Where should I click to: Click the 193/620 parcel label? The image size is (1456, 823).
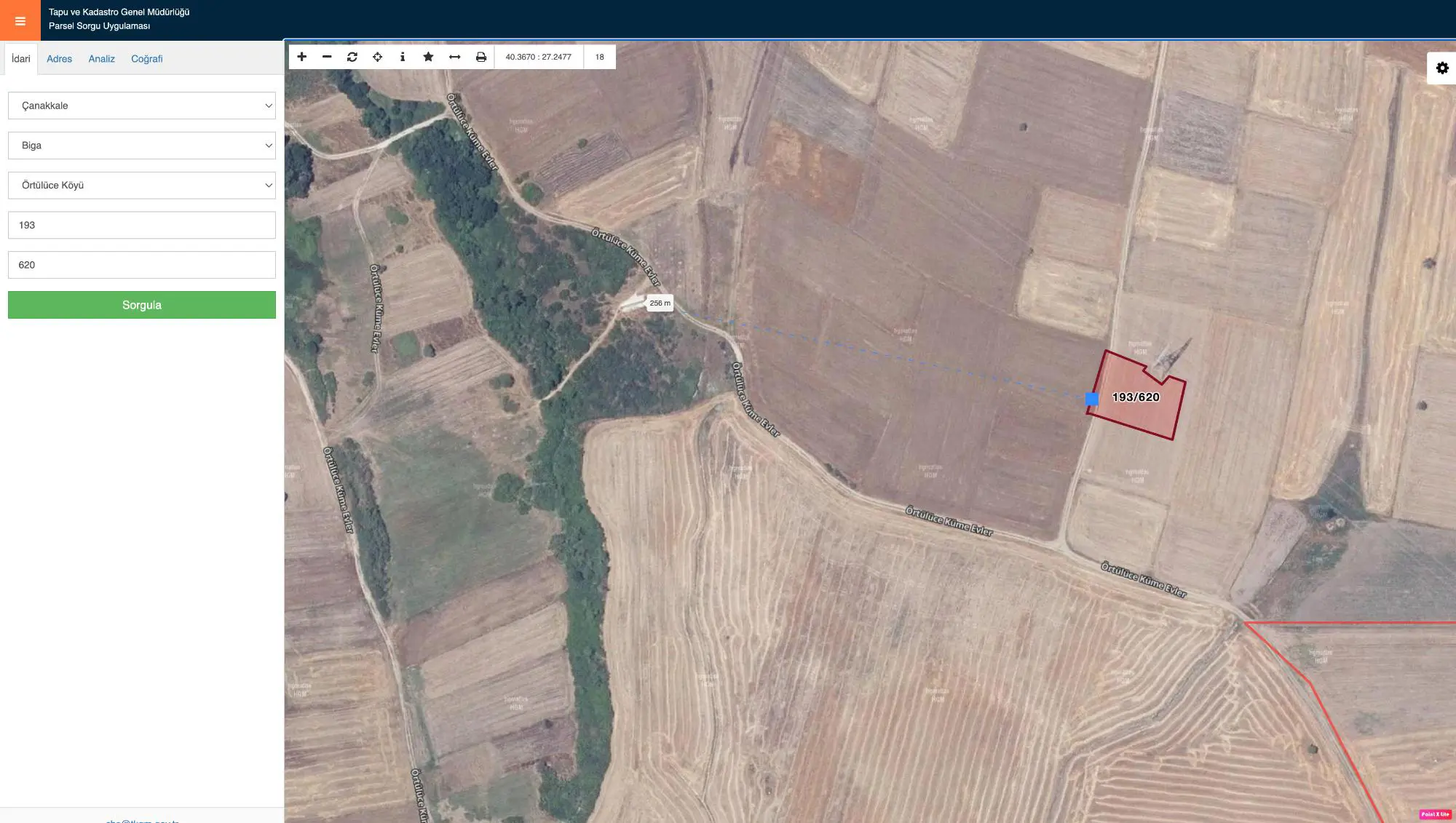point(1136,397)
